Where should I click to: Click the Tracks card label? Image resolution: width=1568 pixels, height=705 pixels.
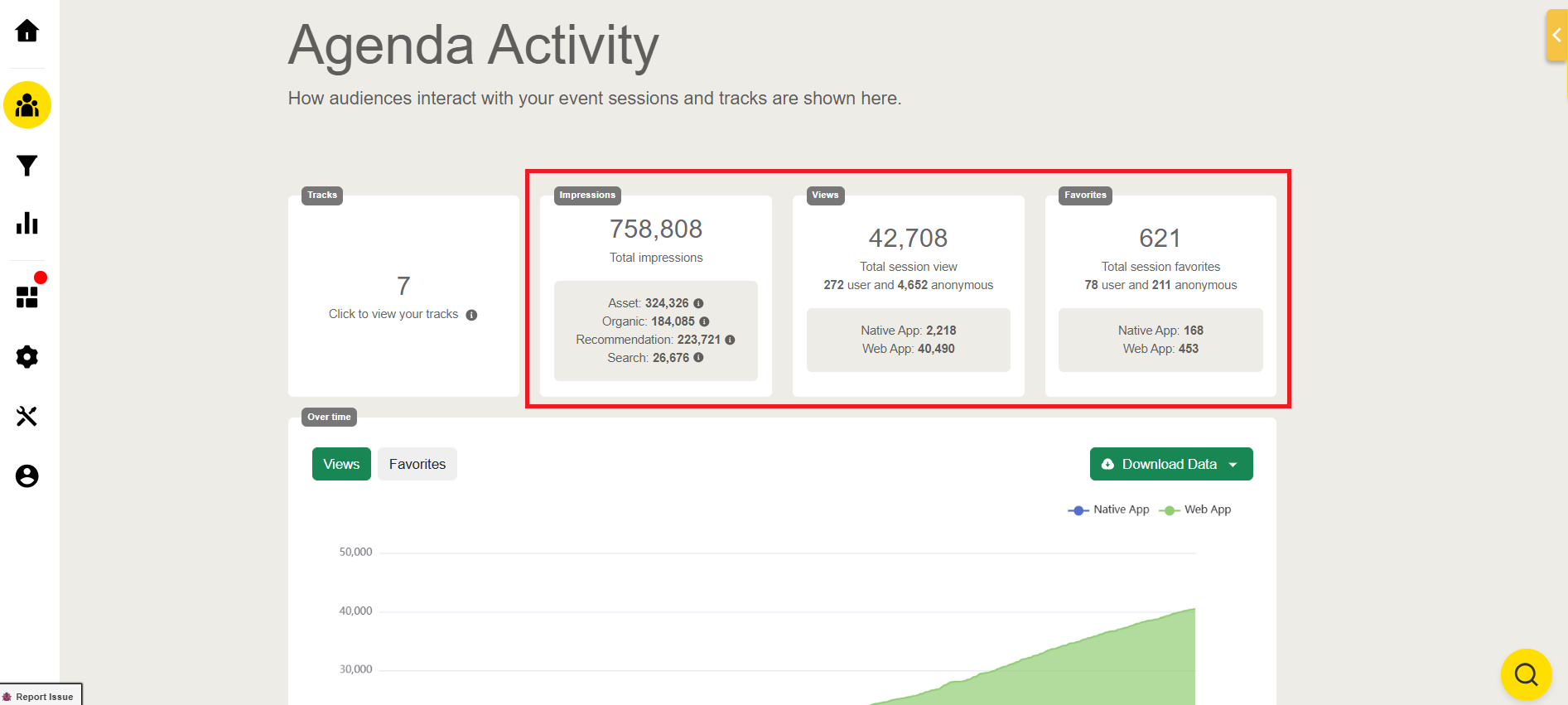tap(322, 196)
